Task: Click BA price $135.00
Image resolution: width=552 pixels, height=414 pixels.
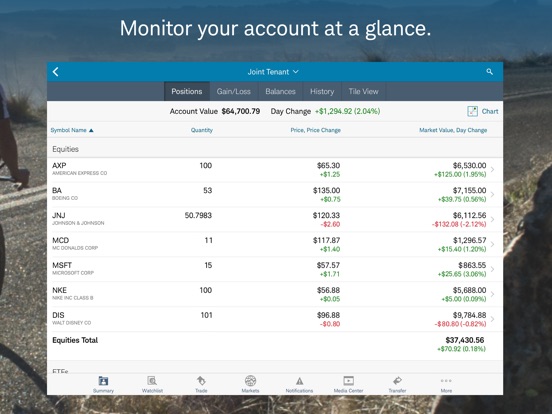Action: point(326,190)
